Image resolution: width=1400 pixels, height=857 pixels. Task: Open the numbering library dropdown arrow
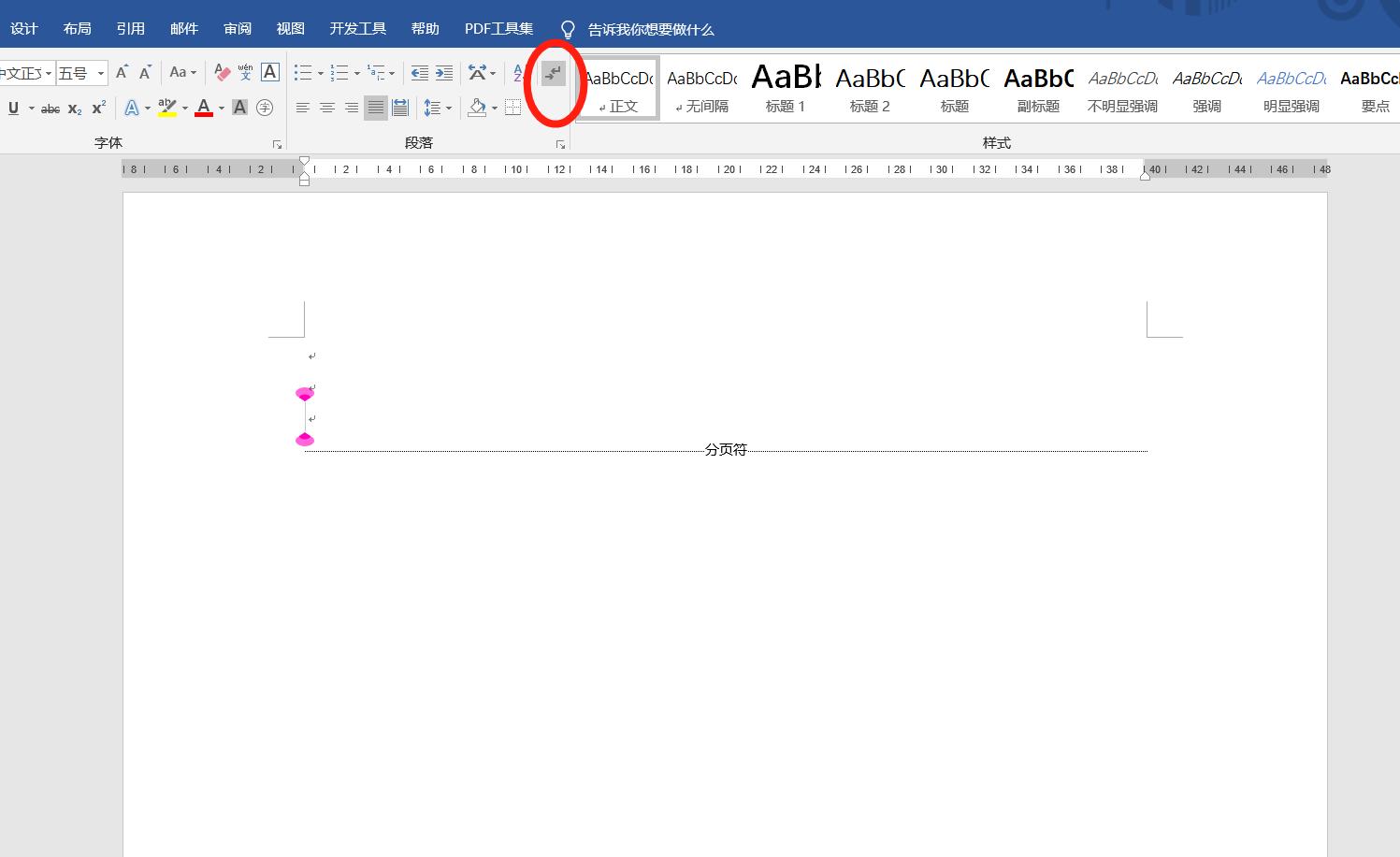click(356, 73)
